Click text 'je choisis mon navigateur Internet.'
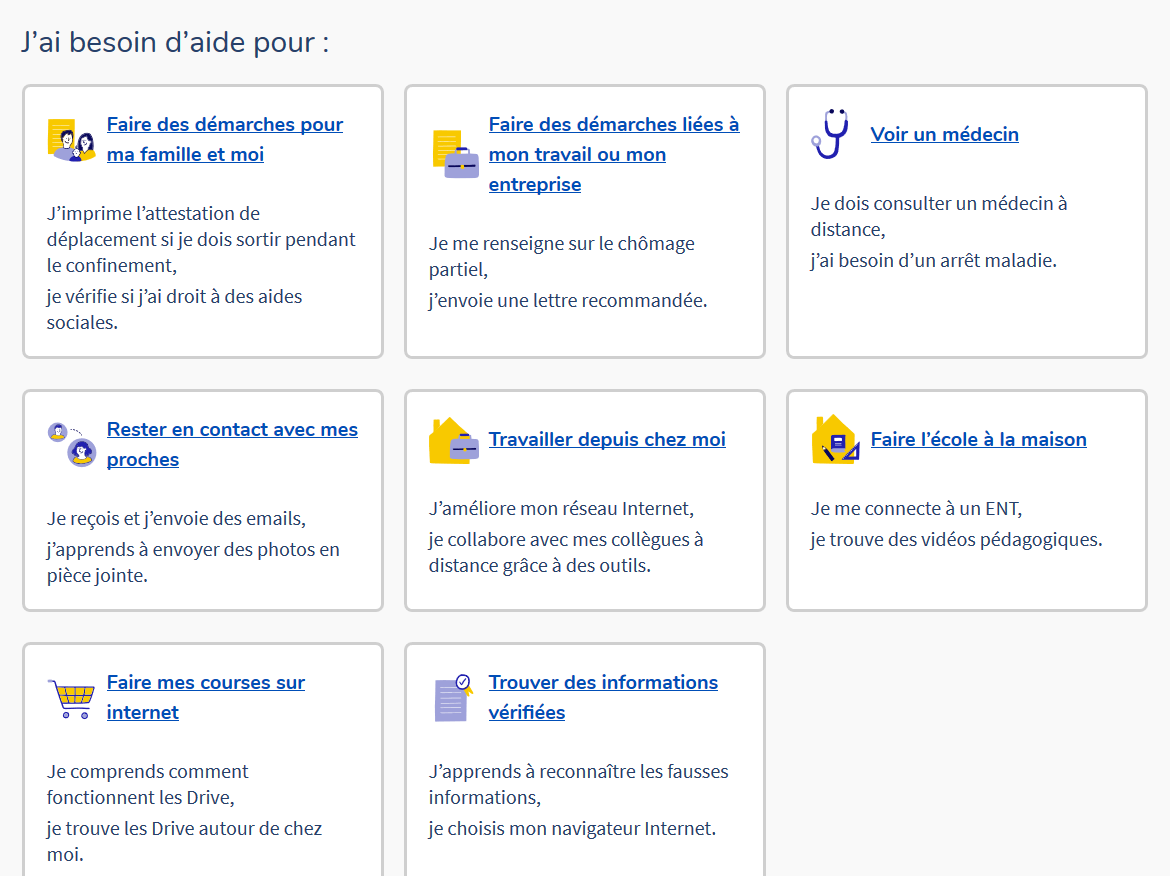1170x876 pixels. [572, 829]
